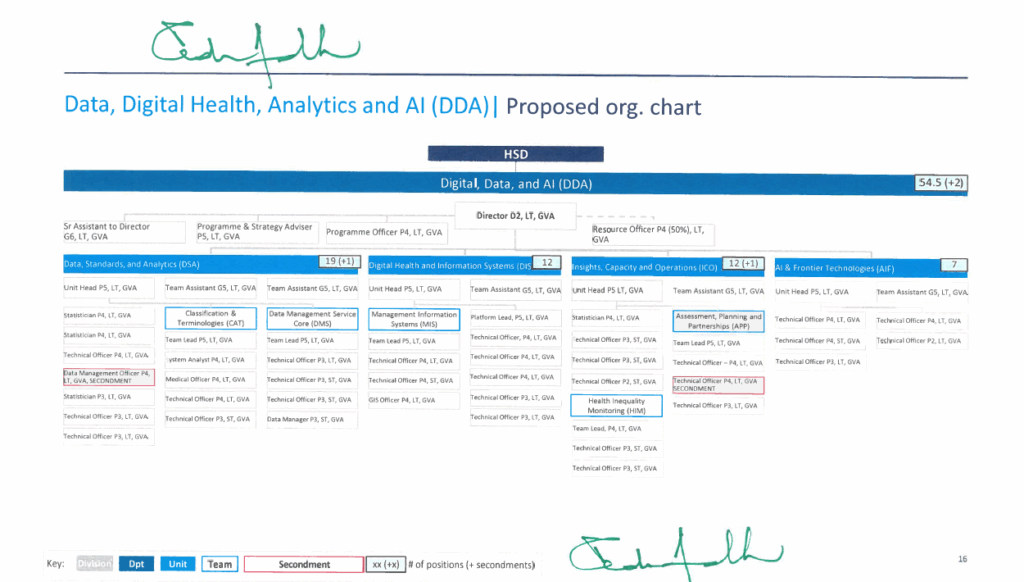
Task: Click the dark blue Dpt legend swatch
Action: (x=136, y=564)
